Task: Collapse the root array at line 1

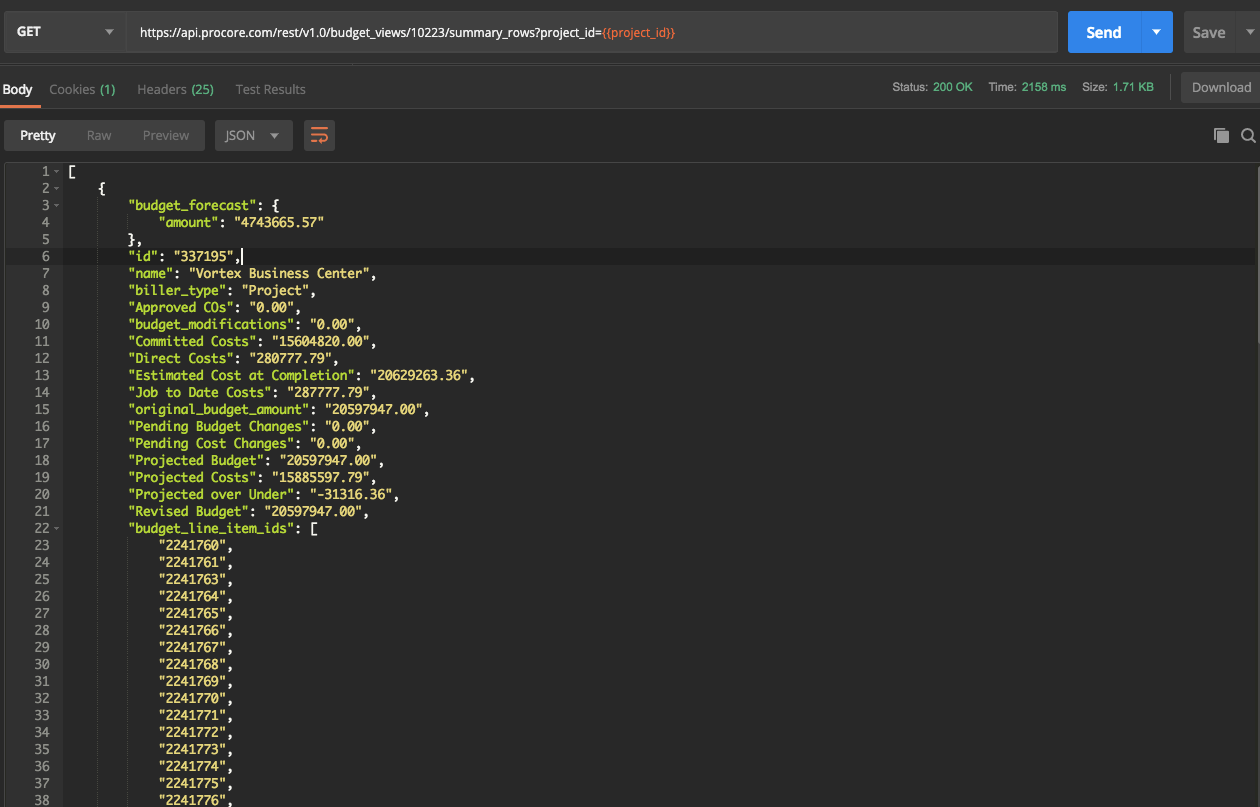Action: tap(57, 172)
